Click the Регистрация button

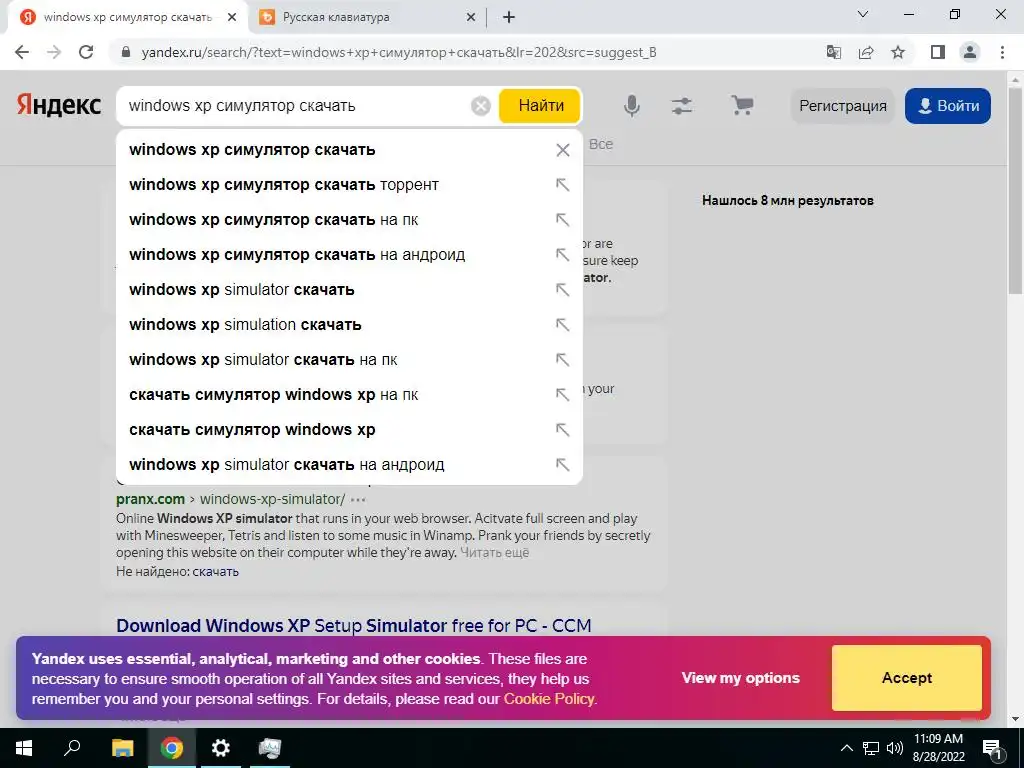842,106
